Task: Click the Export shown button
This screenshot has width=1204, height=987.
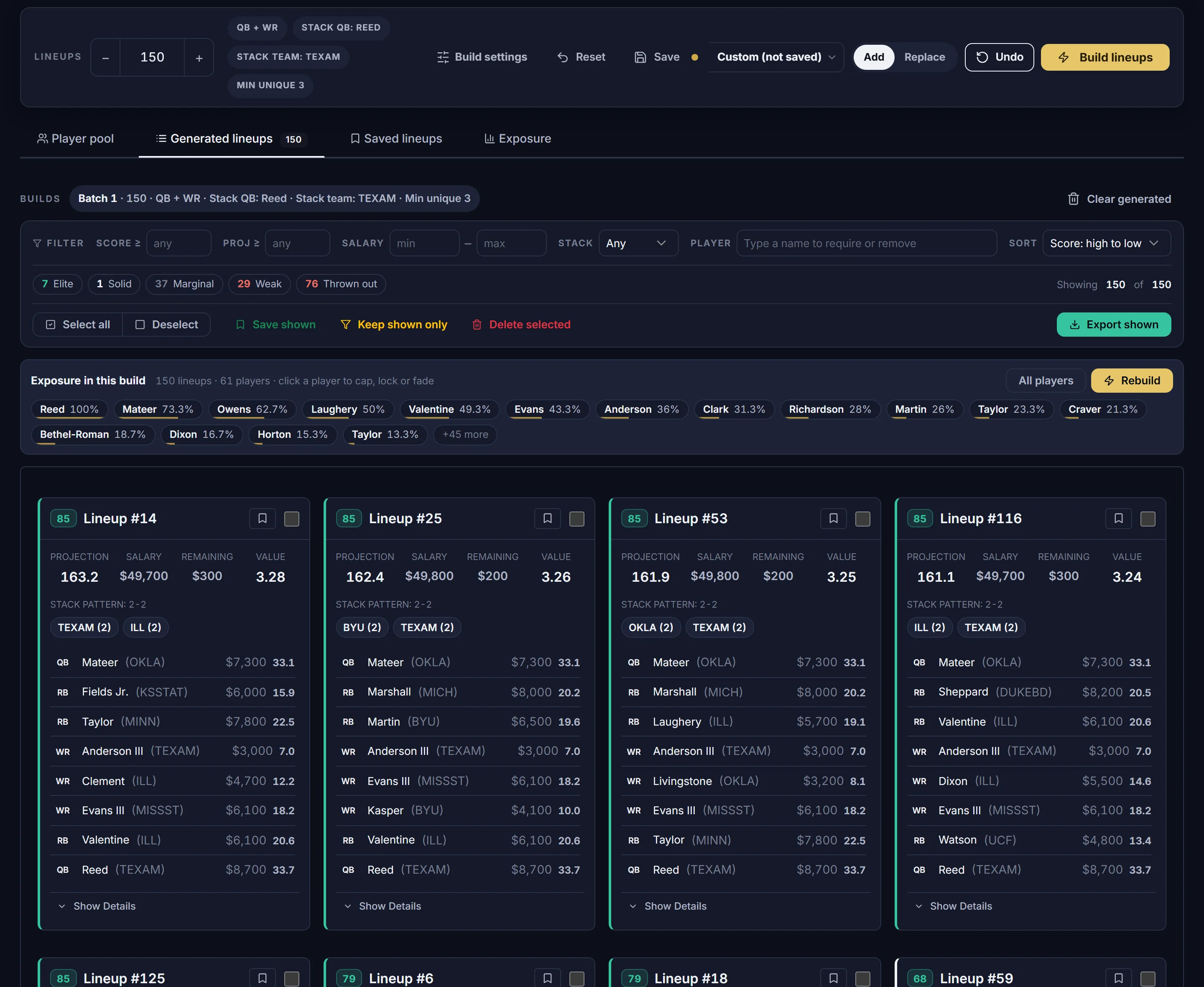Action: click(x=1113, y=325)
